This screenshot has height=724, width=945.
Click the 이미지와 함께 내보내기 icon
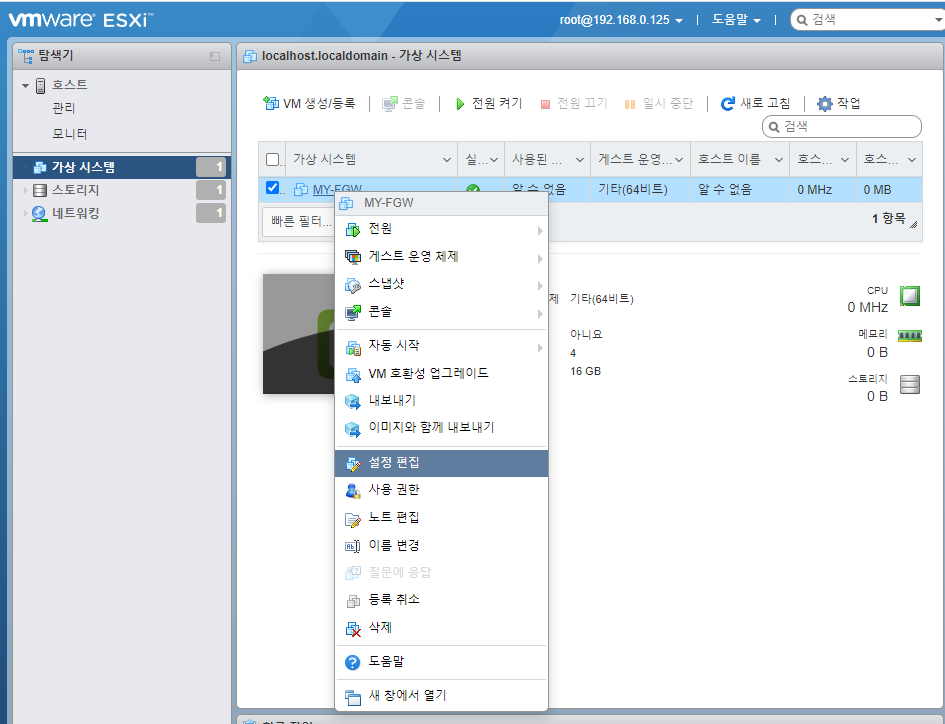353,429
